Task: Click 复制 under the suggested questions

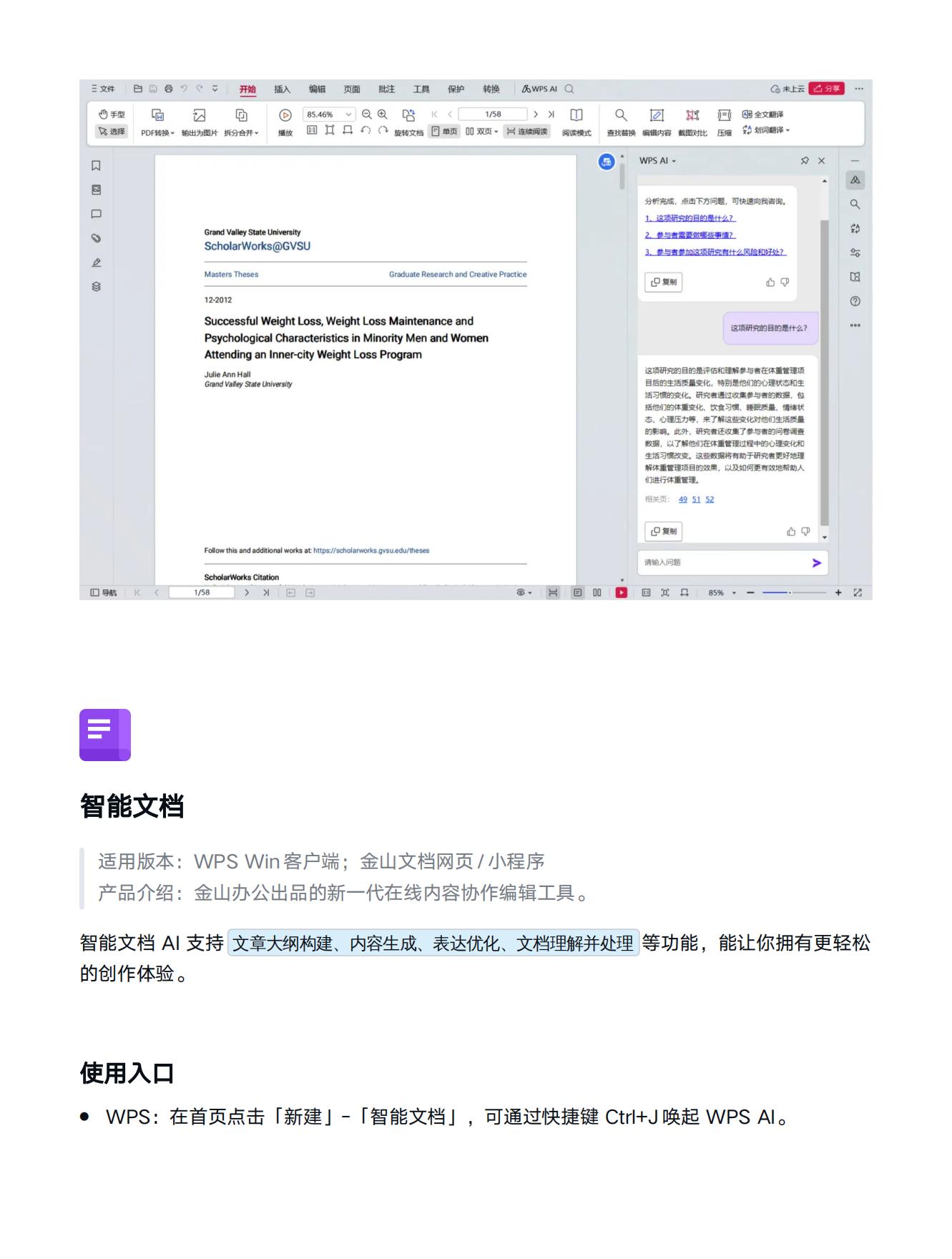Action: [664, 282]
